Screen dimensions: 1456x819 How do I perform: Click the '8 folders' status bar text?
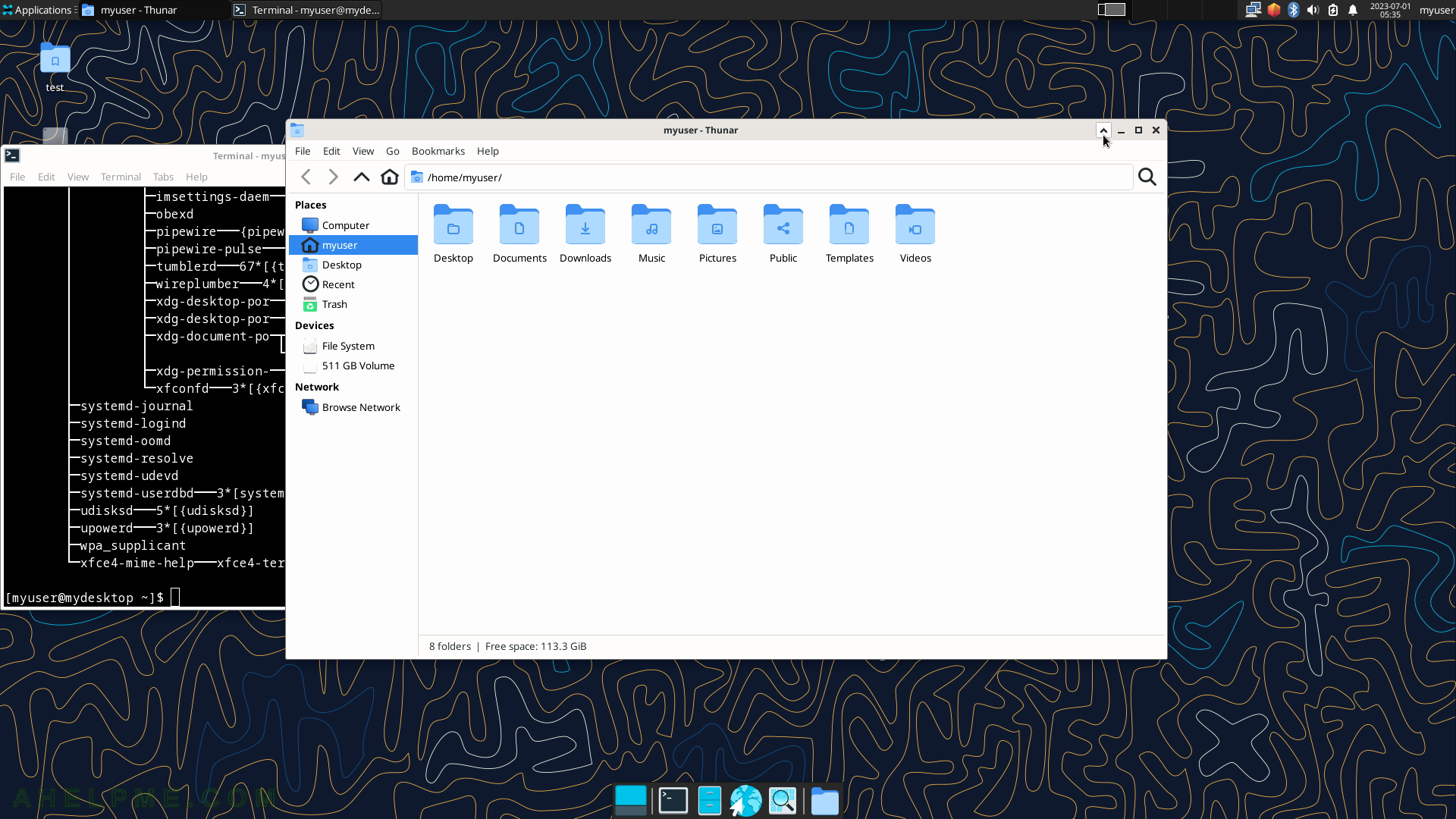coord(450,646)
